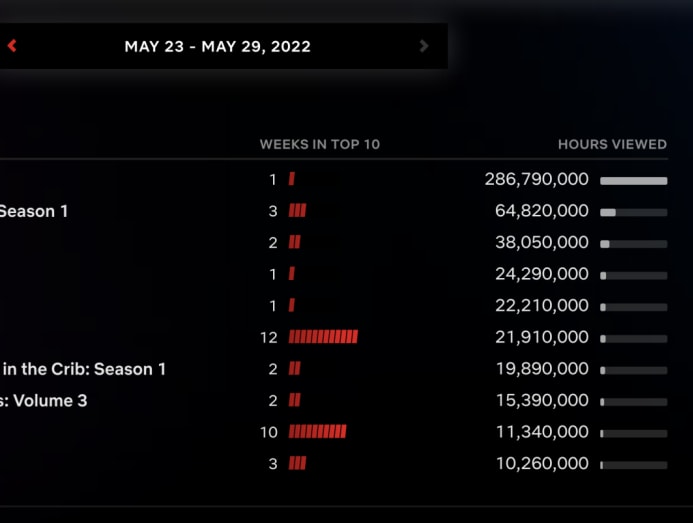Viewport: 693px width, 523px height.
Task: Click the 286,790,000 hours viewed bar
Action: click(x=634, y=180)
